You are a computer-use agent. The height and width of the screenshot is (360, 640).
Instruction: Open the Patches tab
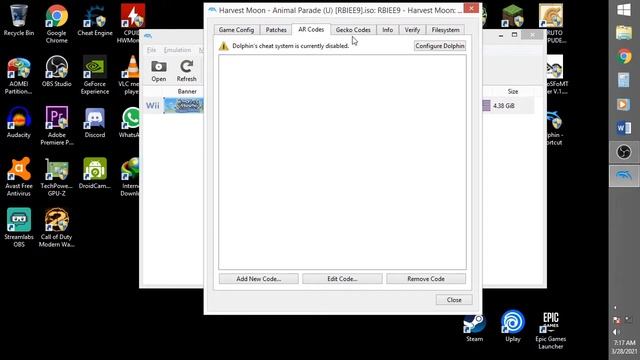tap(276, 30)
